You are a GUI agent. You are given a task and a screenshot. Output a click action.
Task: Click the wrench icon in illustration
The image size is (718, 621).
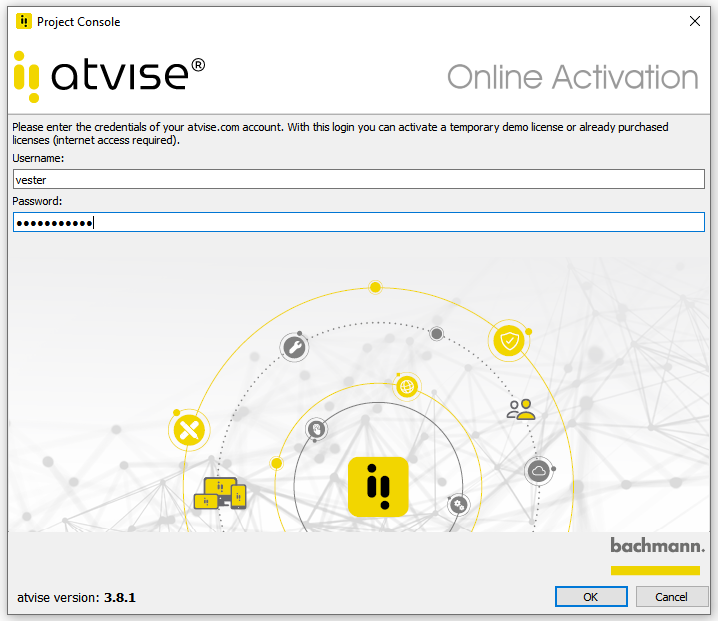(294, 348)
